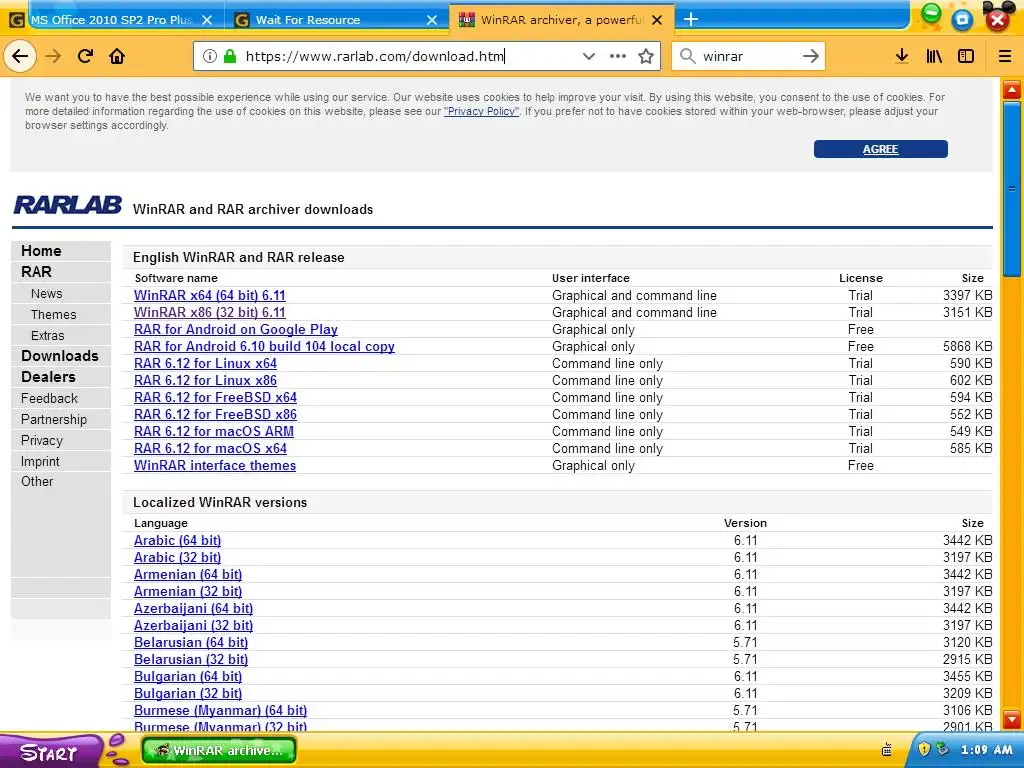This screenshot has height=768, width=1024.
Task: Download WinRAR x86 (32 bit) 6.11
Action: (x=210, y=312)
